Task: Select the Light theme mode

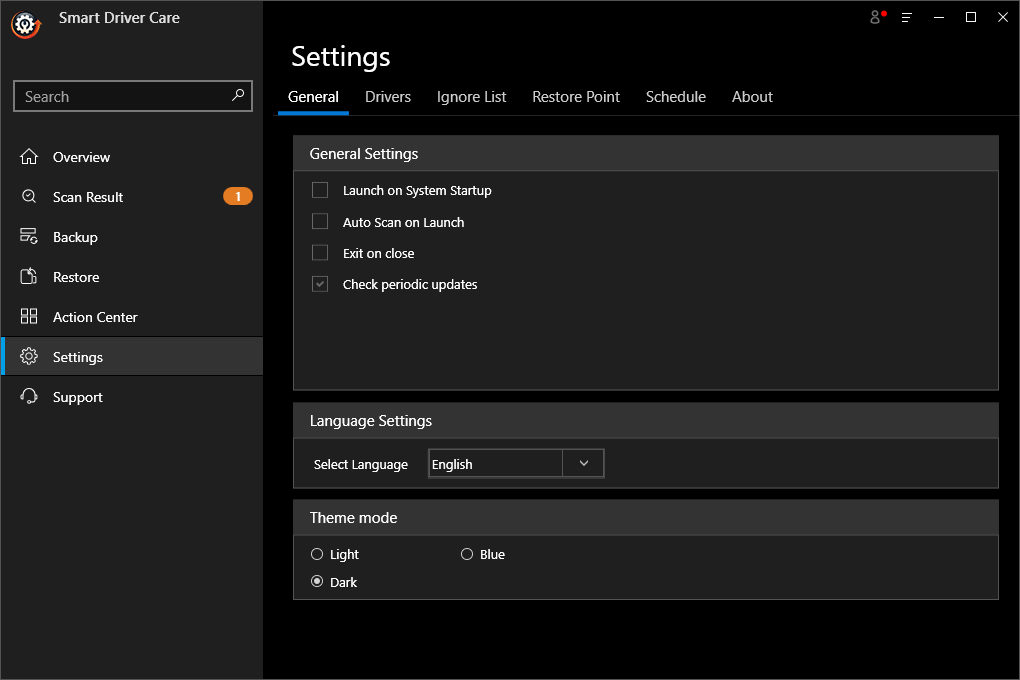Action: coord(317,553)
